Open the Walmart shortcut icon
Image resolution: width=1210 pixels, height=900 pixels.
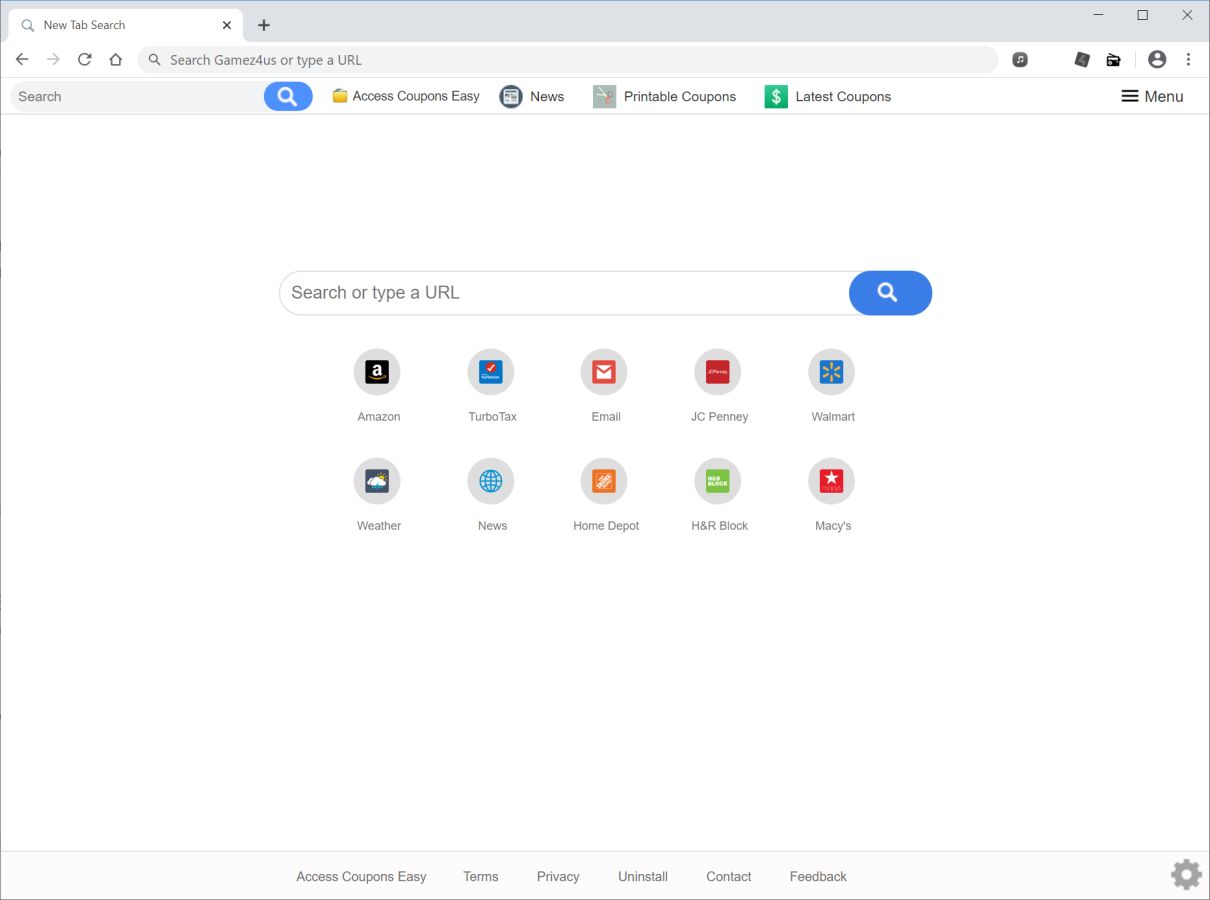[x=832, y=372]
